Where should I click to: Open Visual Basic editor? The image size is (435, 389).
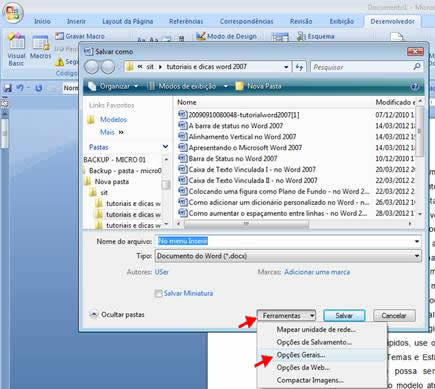click(16, 50)
